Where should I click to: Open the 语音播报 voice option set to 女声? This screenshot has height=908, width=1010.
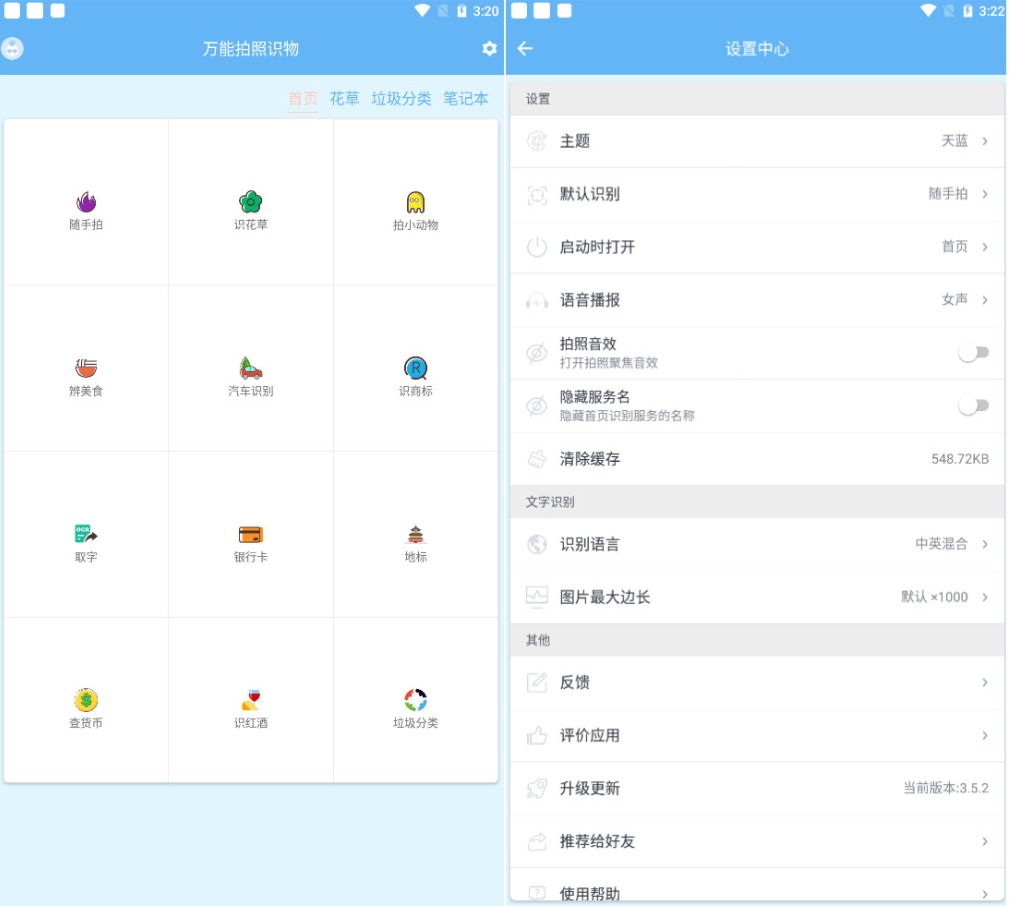click(x=755, y=298)
